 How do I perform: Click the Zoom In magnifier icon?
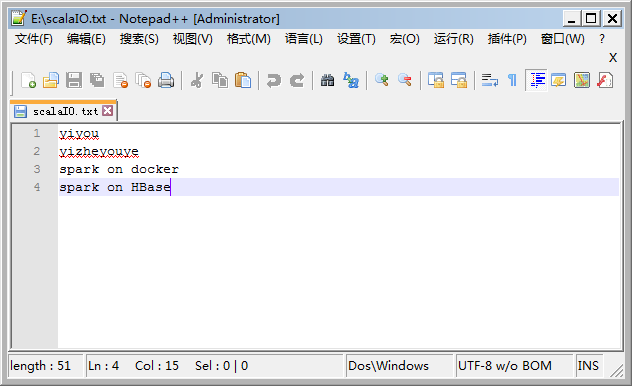[x=381, y=80]
